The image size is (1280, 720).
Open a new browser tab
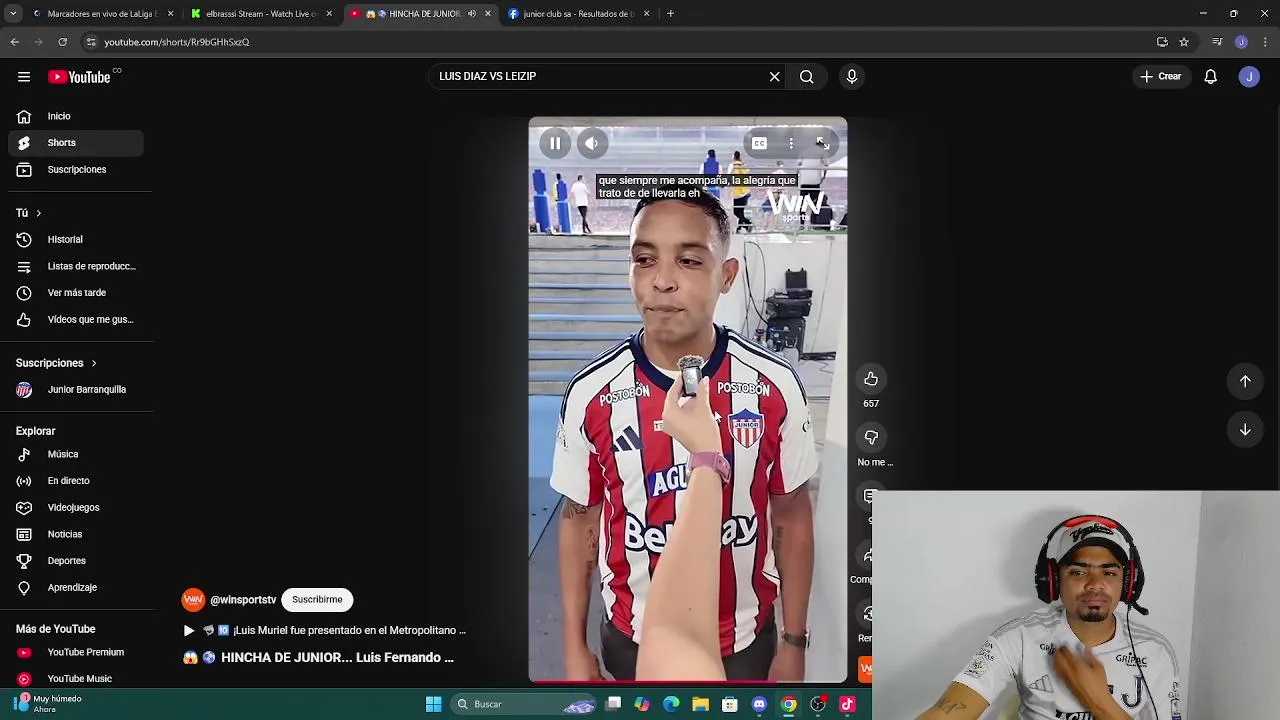[670, 14]
